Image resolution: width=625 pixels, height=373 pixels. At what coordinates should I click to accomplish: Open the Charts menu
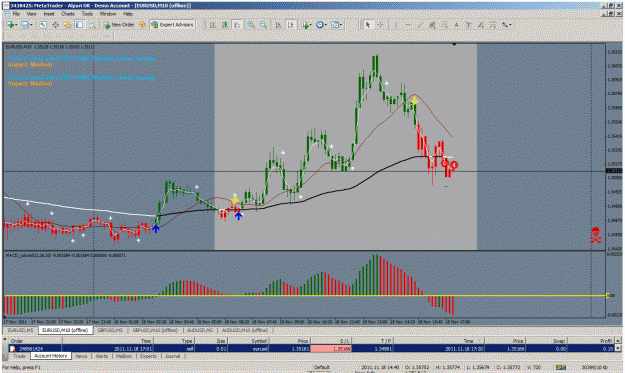[x=68, y=14]
